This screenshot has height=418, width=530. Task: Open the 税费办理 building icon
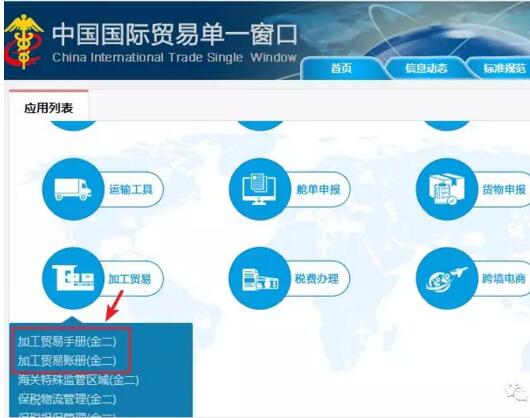(x=260, y=278)
